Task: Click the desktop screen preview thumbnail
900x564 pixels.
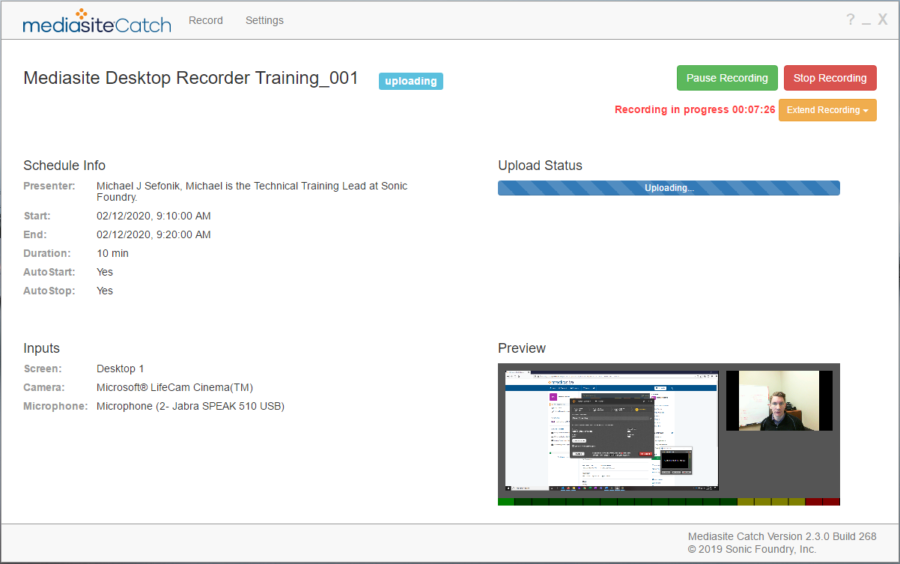Action: click(611, 430)
